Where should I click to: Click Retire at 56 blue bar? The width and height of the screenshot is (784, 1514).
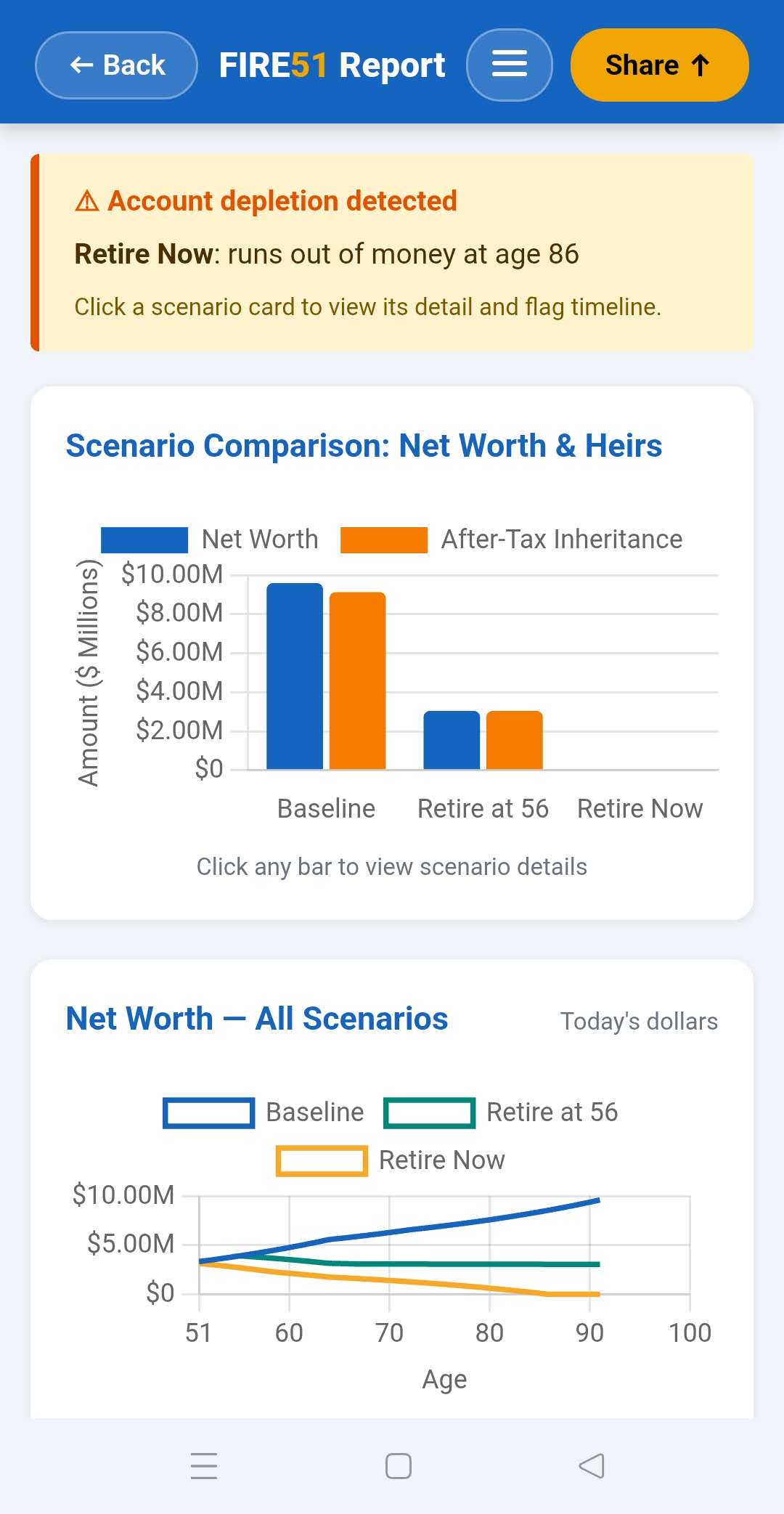452,740
